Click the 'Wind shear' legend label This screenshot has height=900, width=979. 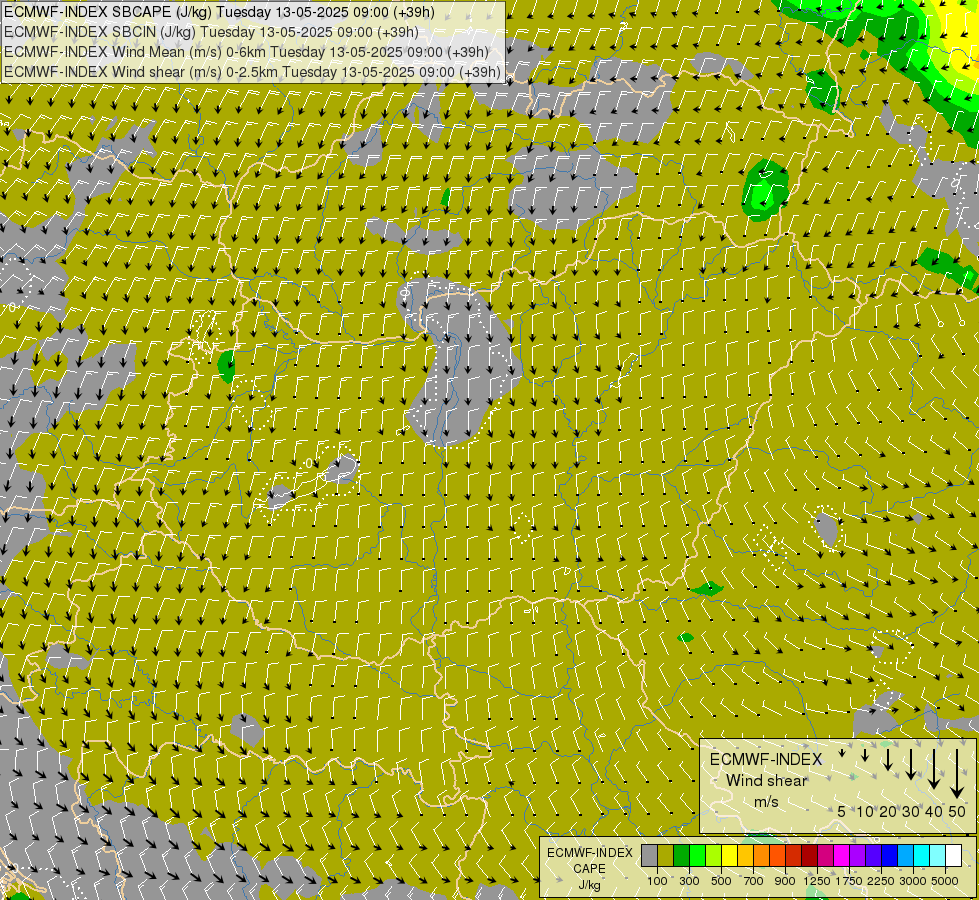point(766,780)
